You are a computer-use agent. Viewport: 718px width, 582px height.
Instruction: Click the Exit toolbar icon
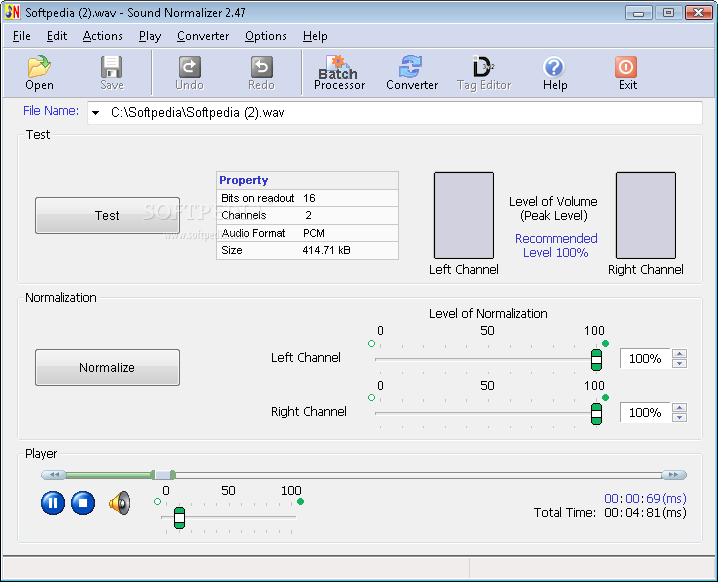[627, 73]
